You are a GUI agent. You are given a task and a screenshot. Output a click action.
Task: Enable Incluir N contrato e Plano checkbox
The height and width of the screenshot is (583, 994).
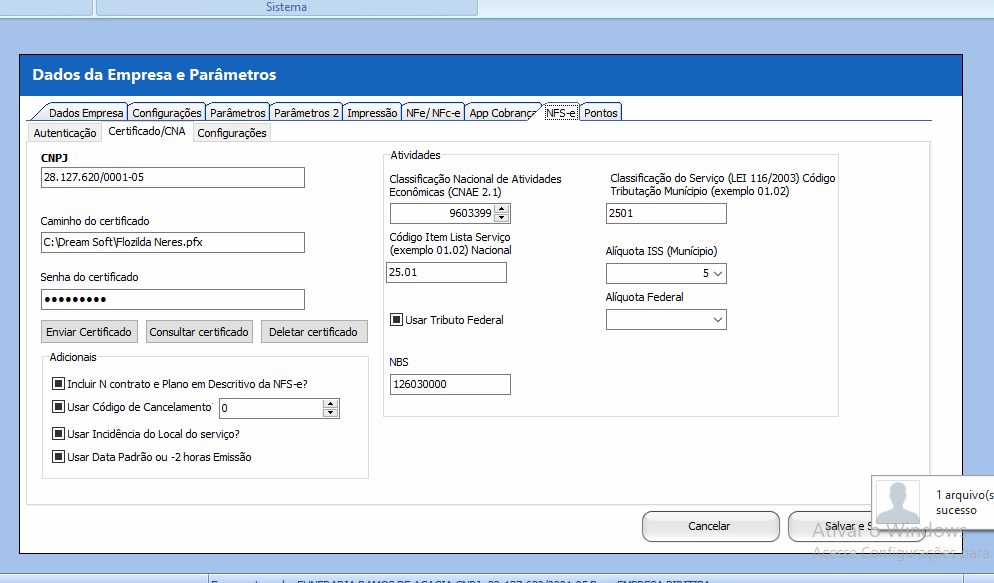point(58,383)
